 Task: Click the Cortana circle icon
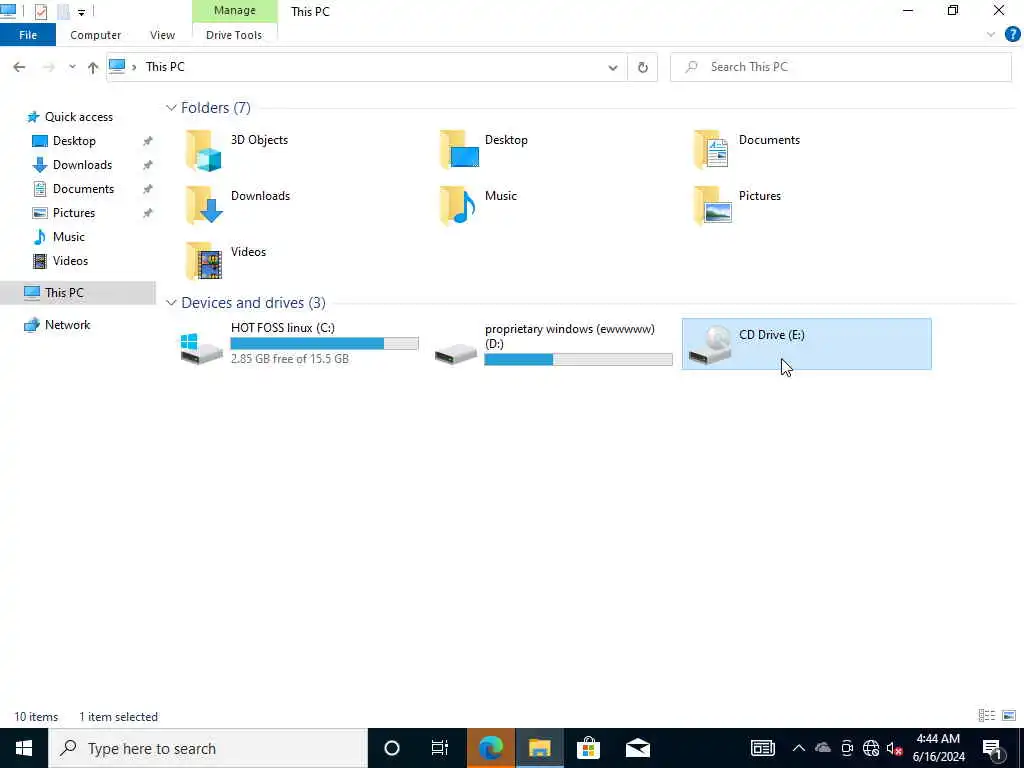392,748
